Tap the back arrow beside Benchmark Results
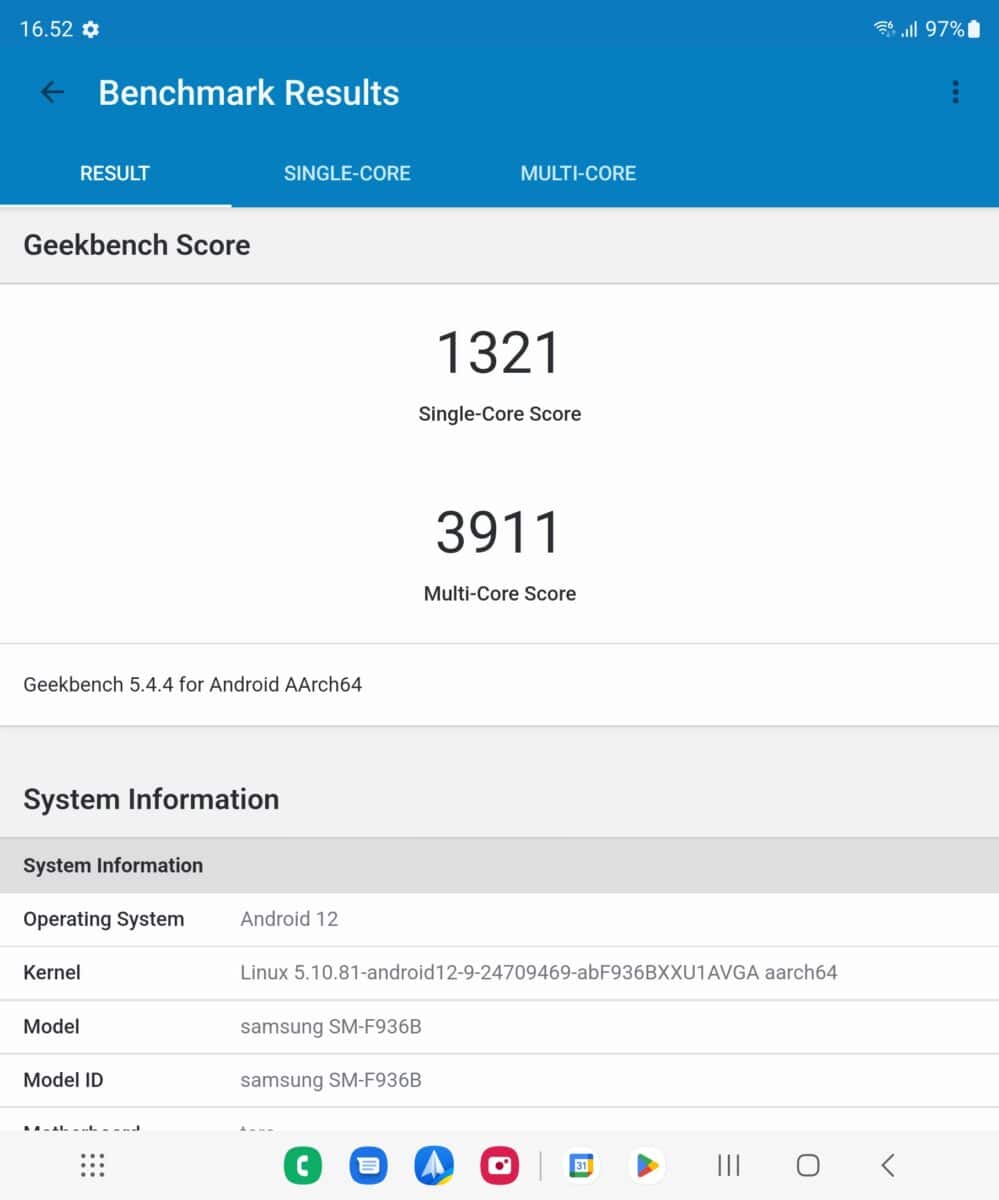The image size is (999, 1200). tap(52, 93)
